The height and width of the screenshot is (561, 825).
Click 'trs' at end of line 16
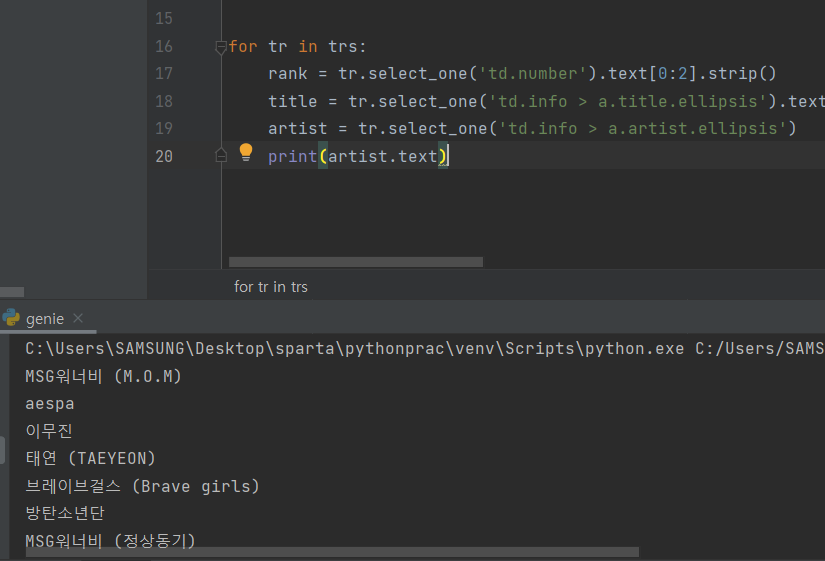pyautogui.click(x=343, y=46)
